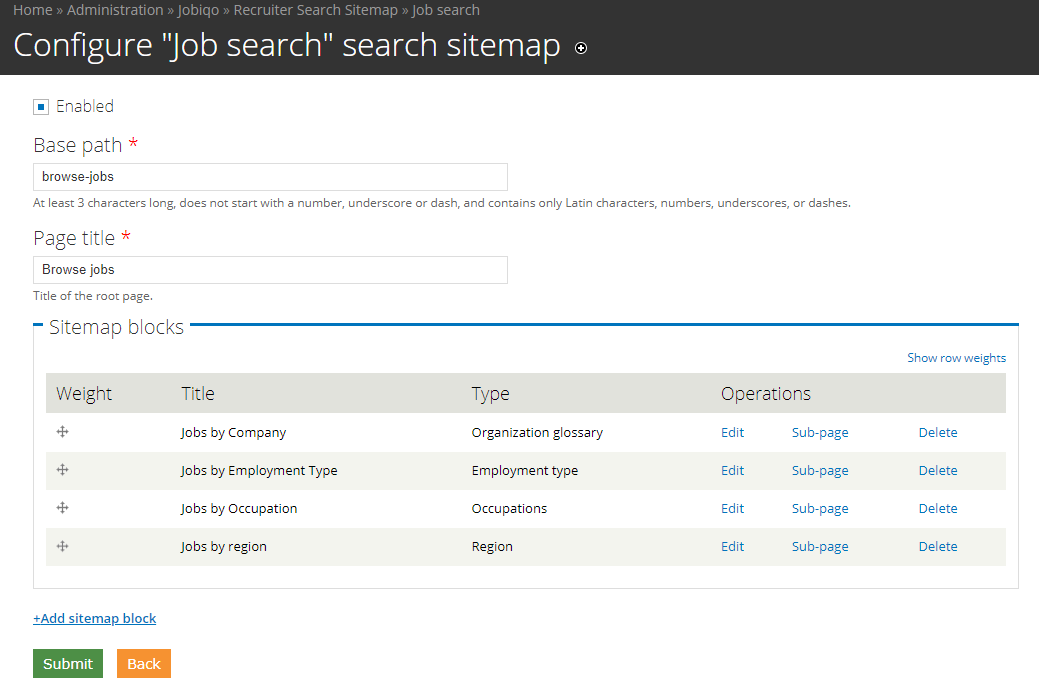
Task: Show row weights in sitemap blocks table
Action: (956, 358)
